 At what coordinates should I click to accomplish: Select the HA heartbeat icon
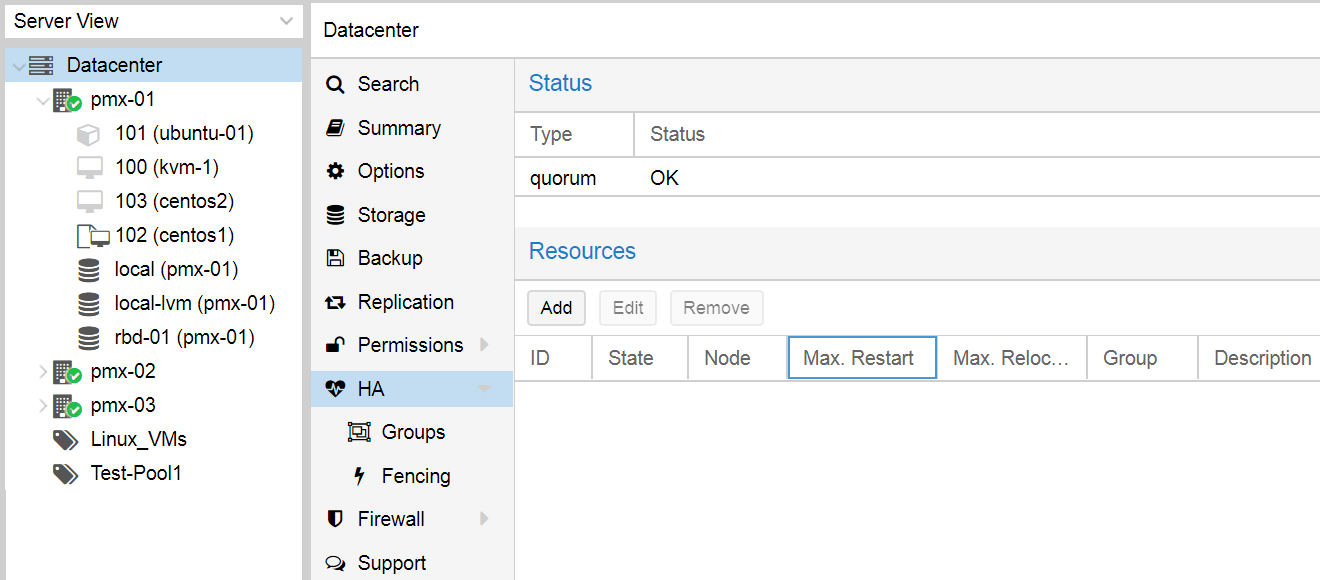tap(336, 389)
